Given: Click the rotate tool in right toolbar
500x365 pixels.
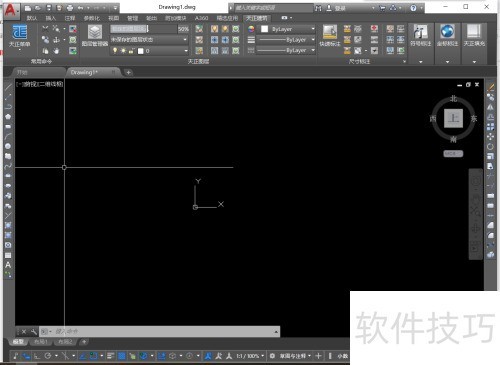Looking at the screenshot, I should [x=490, y=146].
